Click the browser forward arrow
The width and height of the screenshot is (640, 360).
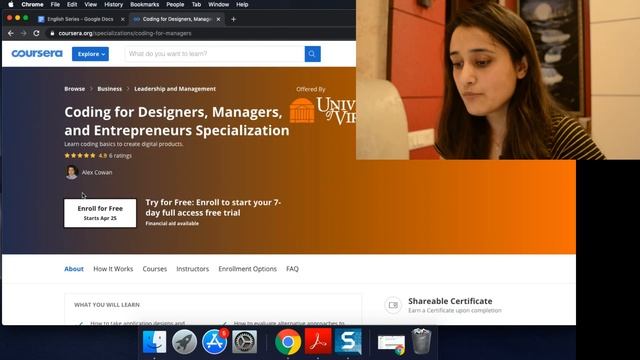[x=23, y=33]
